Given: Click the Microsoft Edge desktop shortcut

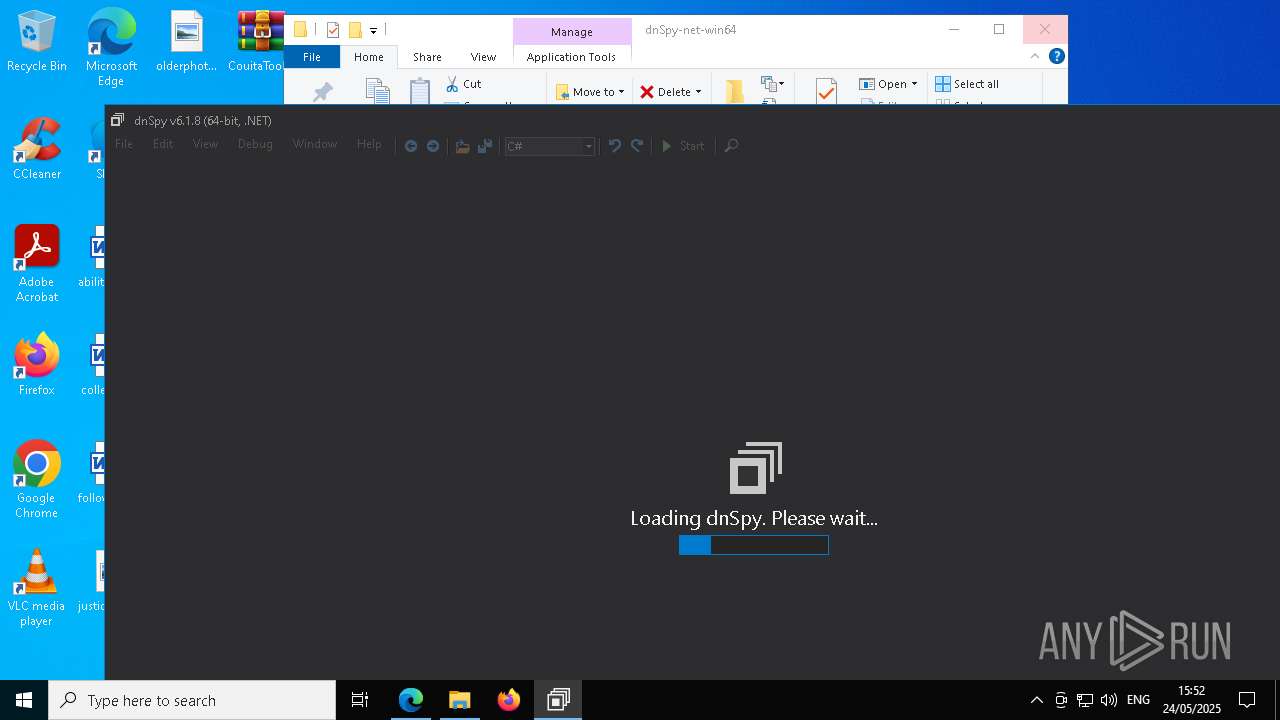Looking at the screenshot, I should coord(111,47).
